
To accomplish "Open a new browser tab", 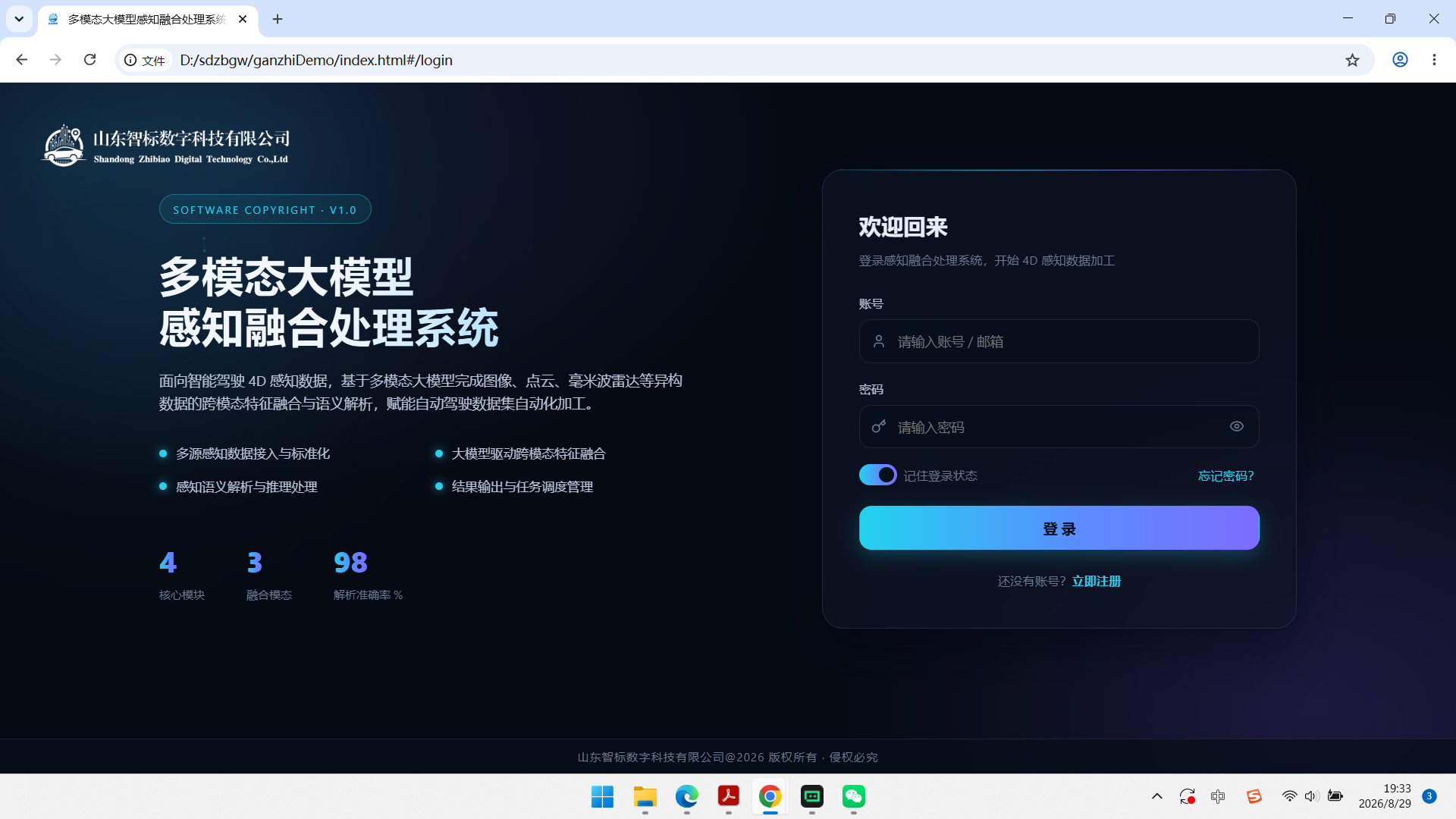I will (278, 19).
